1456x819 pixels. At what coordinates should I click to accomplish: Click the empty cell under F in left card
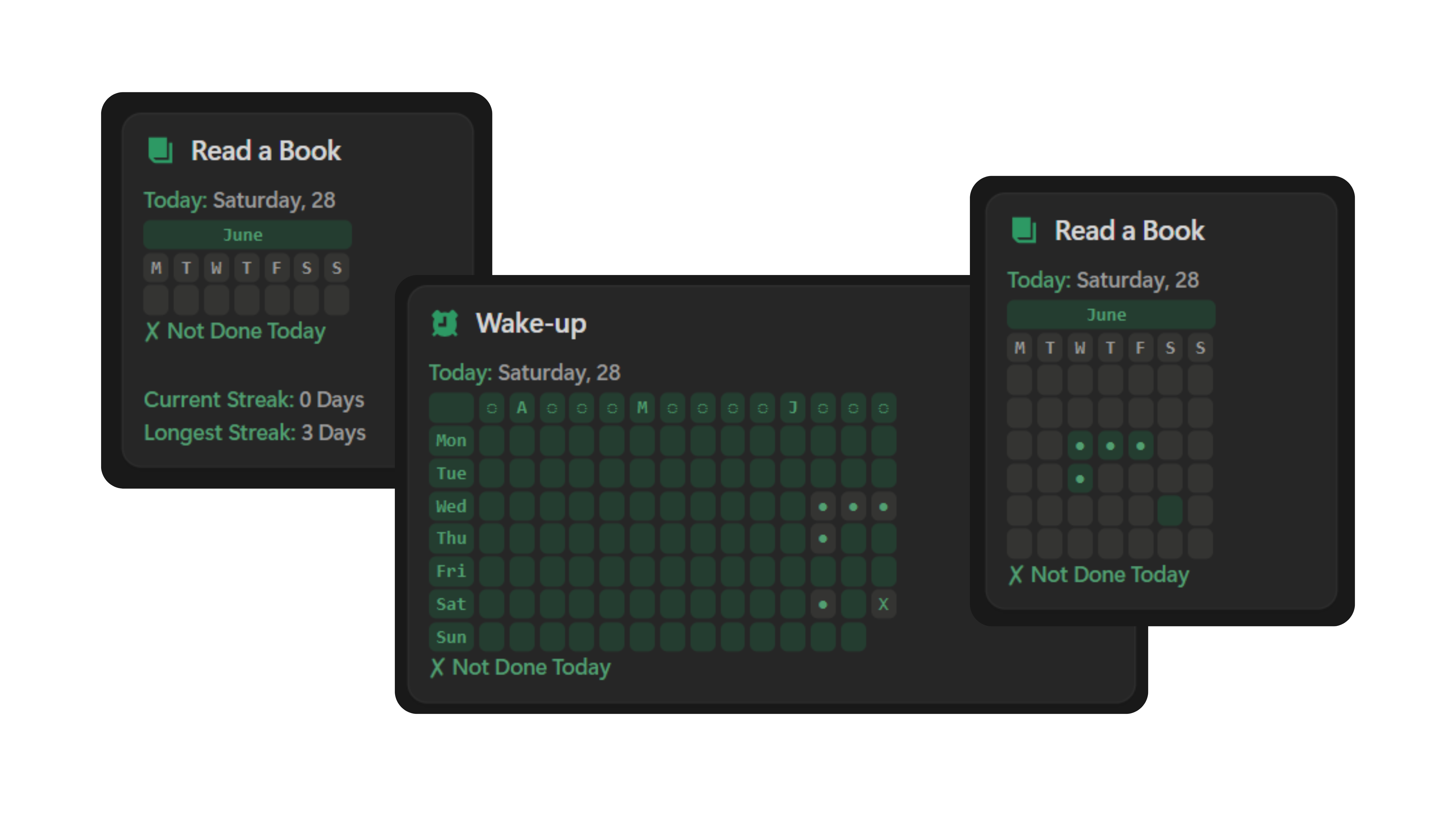coord(277,300)
